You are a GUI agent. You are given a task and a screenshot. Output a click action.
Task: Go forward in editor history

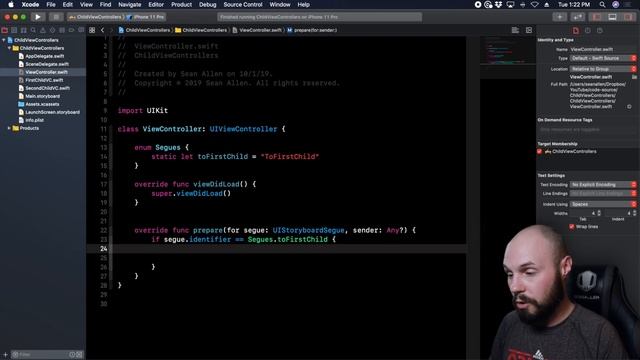click(x=111, y=30)
